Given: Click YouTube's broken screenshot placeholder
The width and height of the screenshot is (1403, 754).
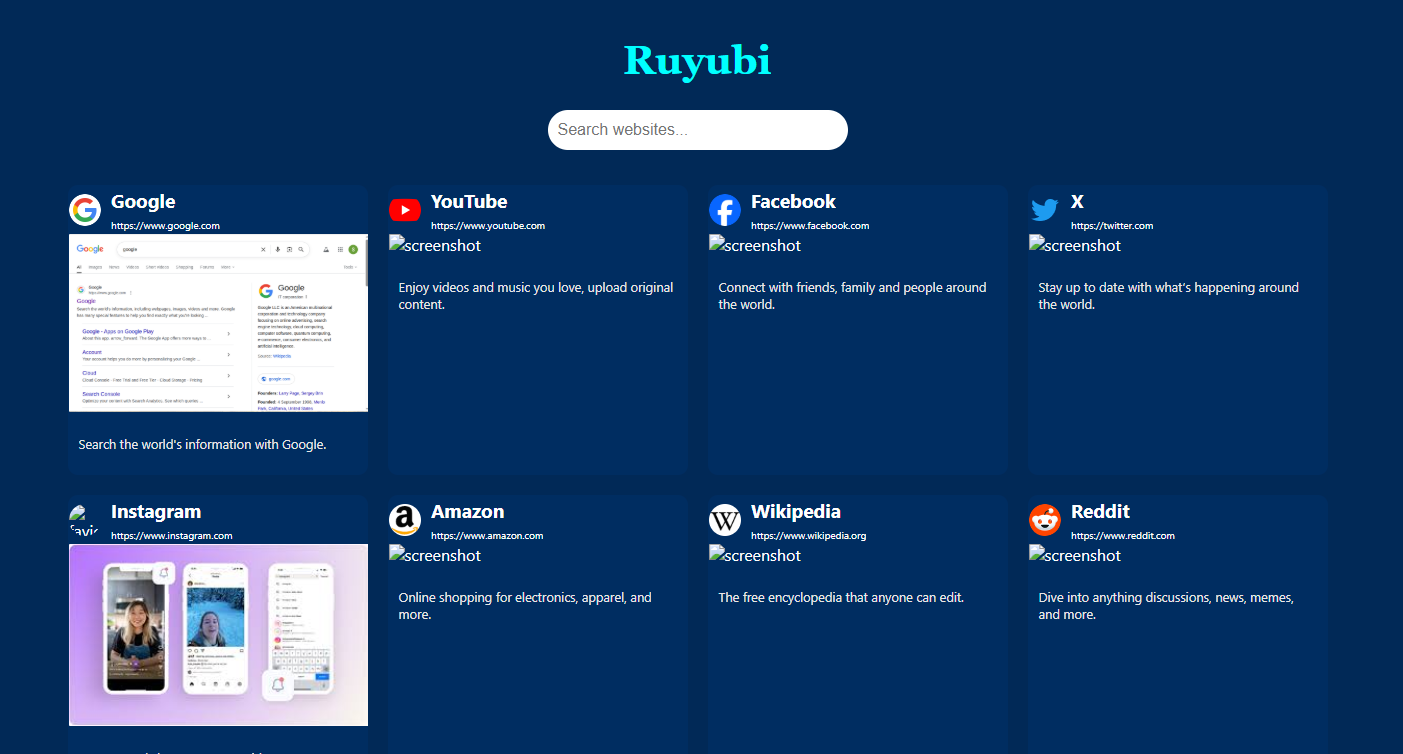Looking at the screenshot, I should point(435,245).
